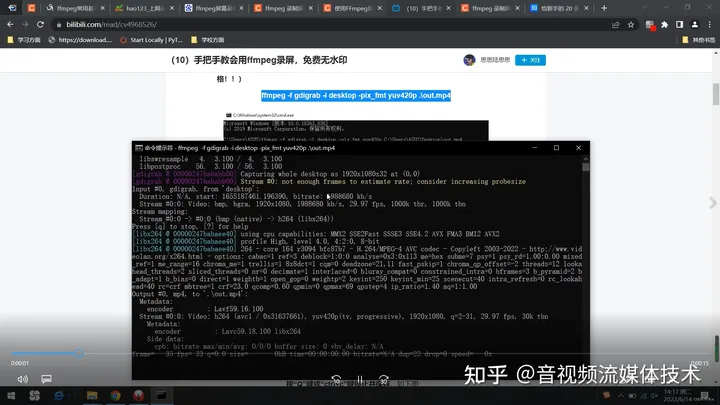Click the red-badged extension icon in toolbar
720x405 pixels.
pyautogui.click(x=650, y=25)
